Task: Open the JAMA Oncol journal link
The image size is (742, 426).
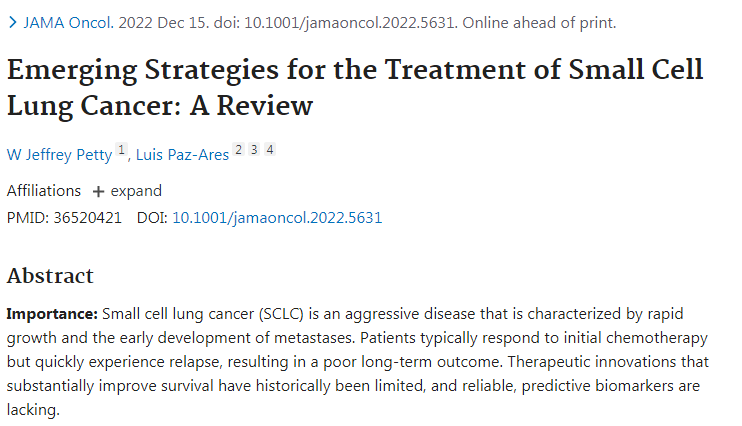Action: (69, 22)
